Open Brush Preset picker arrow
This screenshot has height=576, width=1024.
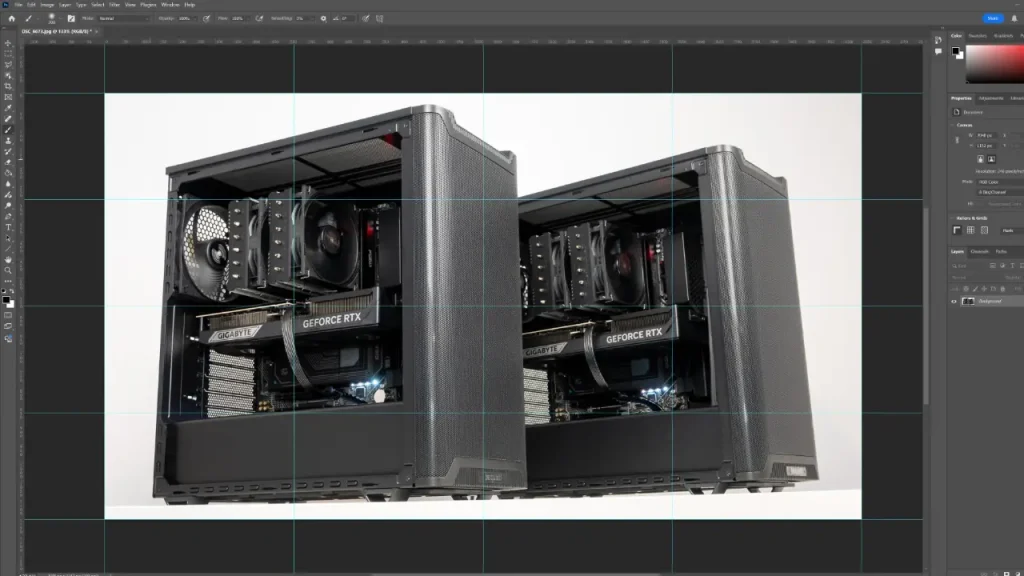[60, 18]
